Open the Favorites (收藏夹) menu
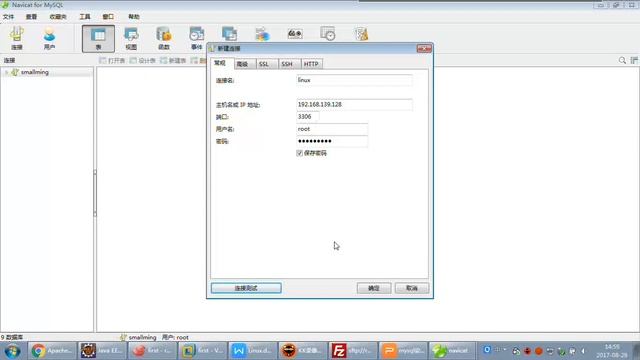Image resolution: width=640 pixels, height=360 pixels. click(x=58, y=17)
